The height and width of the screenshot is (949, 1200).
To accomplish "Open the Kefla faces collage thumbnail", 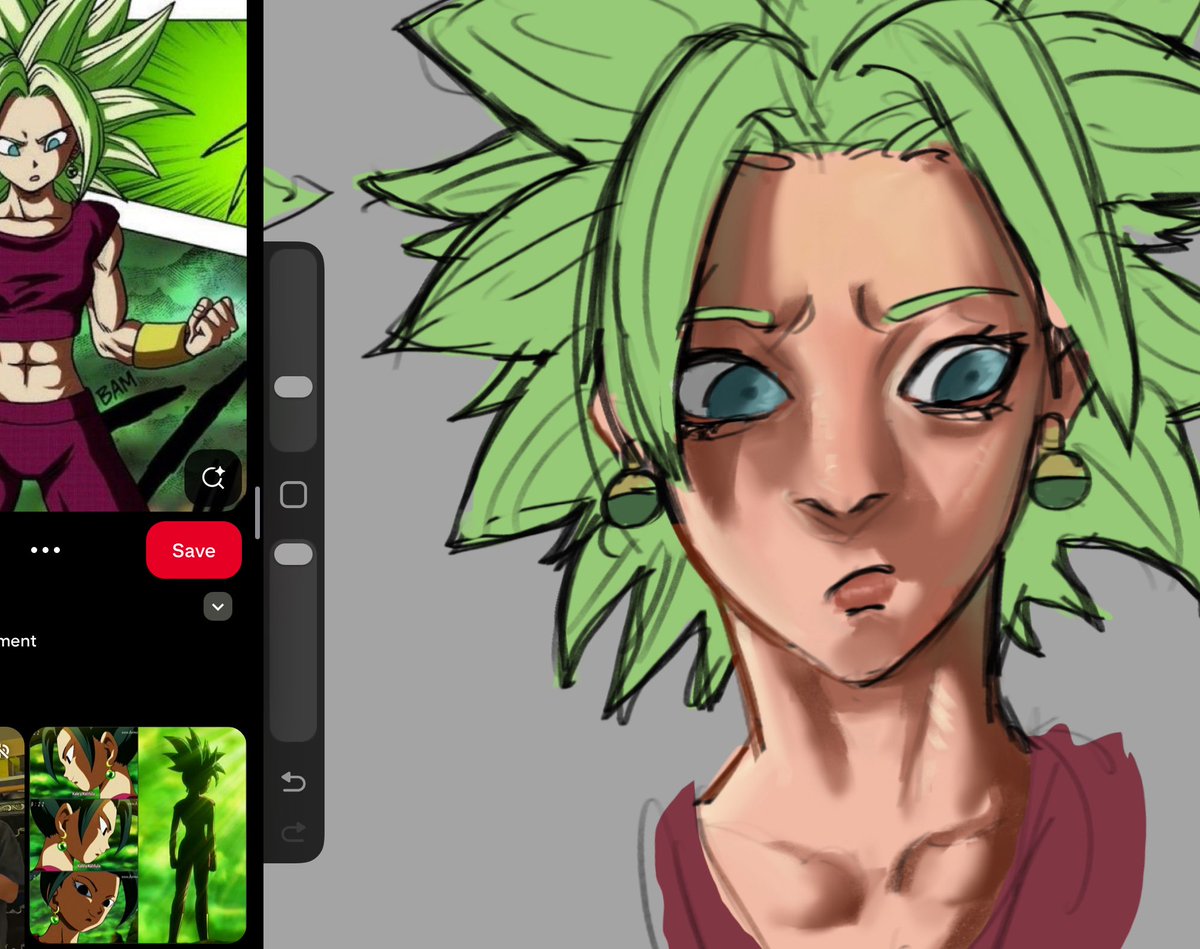I will pyautogui.click(x=83, y=835).
